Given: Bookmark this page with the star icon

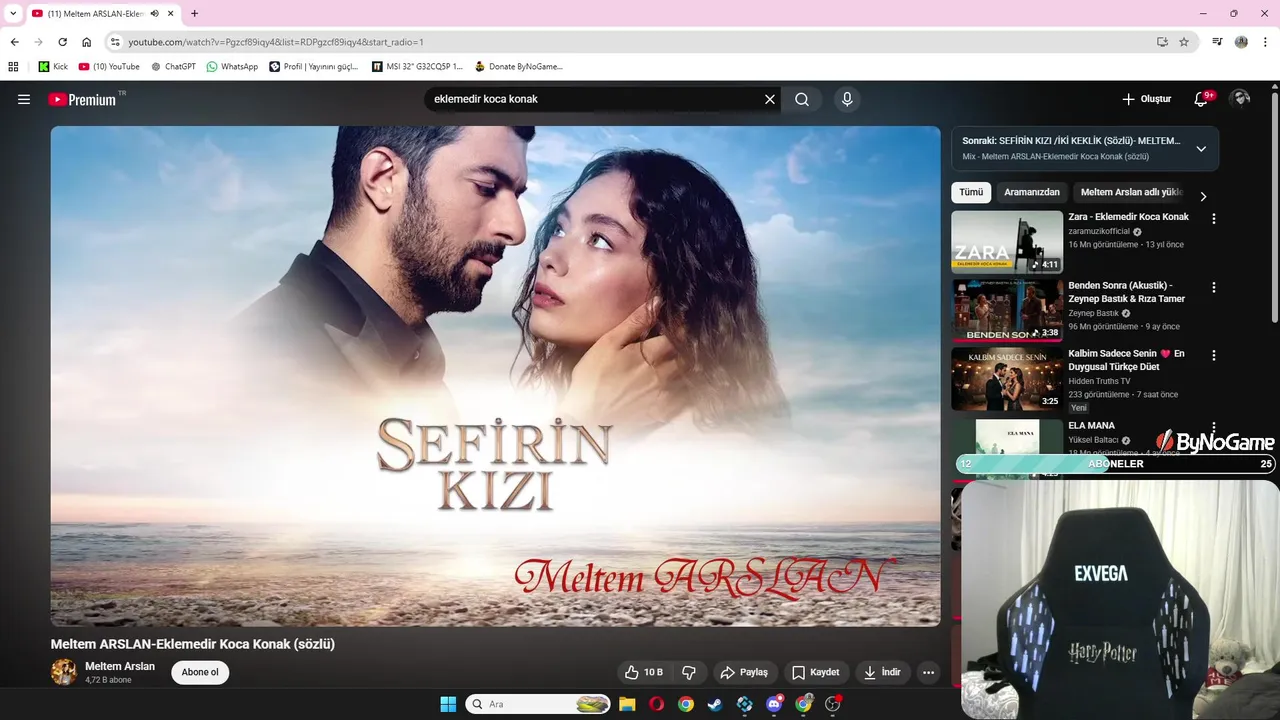Looking at the screenshot, I should pos(1184,42).
